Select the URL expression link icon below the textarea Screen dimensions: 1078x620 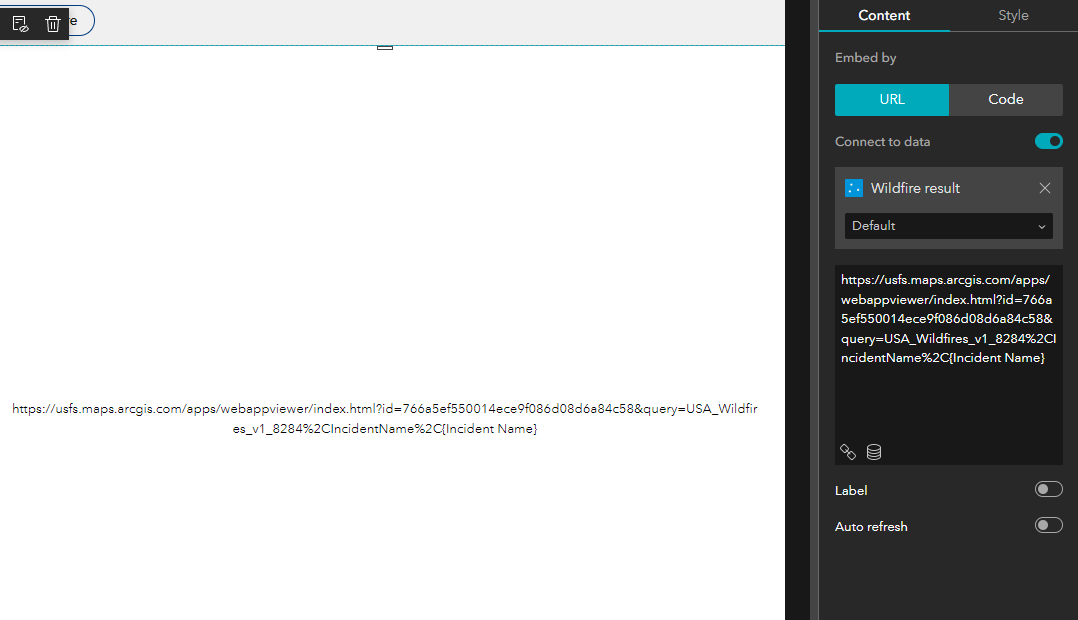(848, 452)
